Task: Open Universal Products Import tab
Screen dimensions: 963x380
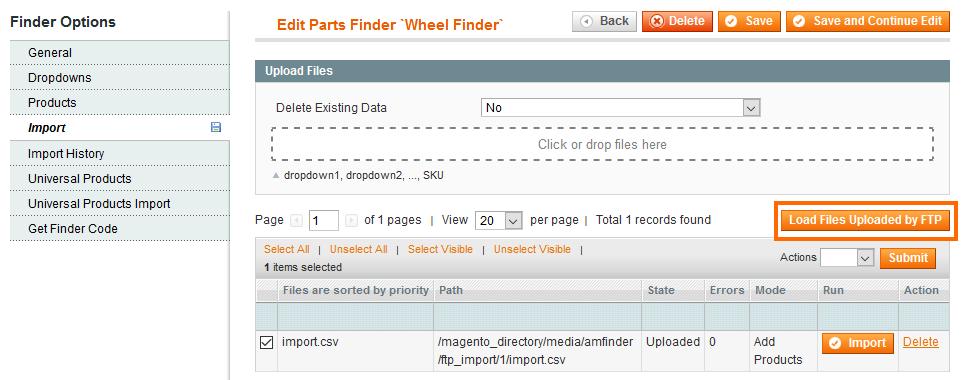Action: [120, 204]
